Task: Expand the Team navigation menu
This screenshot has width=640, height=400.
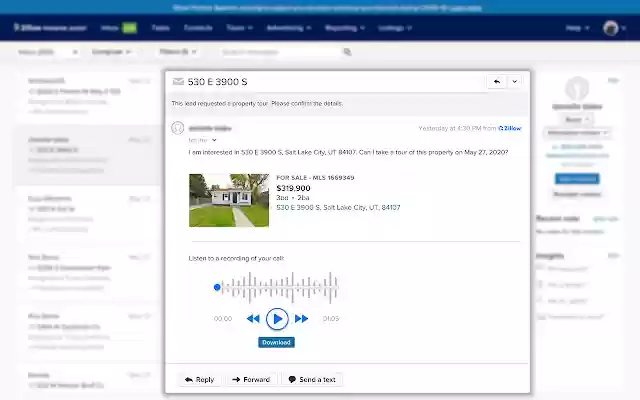Action: (x=240, y=28)
